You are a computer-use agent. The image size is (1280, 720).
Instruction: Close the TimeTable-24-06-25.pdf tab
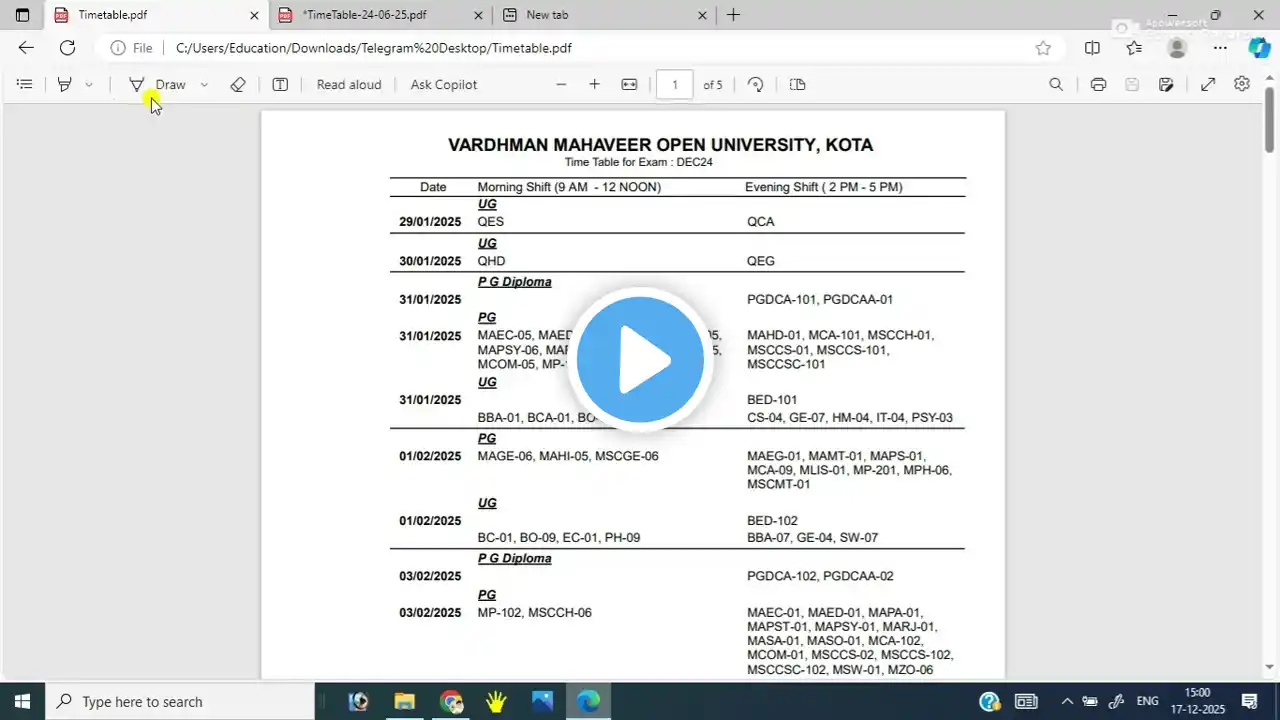click(x=478, y=15)
